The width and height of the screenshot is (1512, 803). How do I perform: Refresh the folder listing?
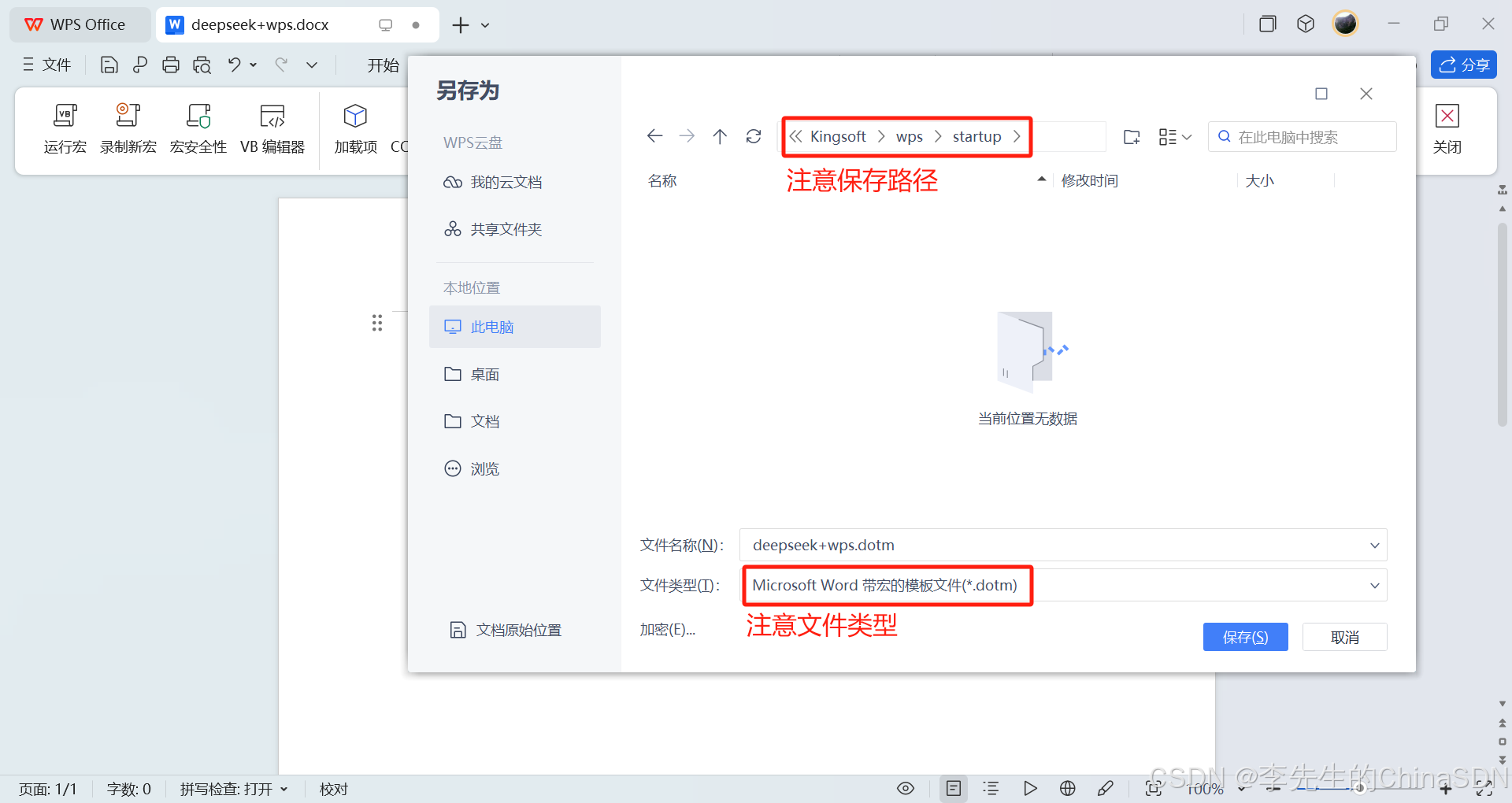pos(754,136)
